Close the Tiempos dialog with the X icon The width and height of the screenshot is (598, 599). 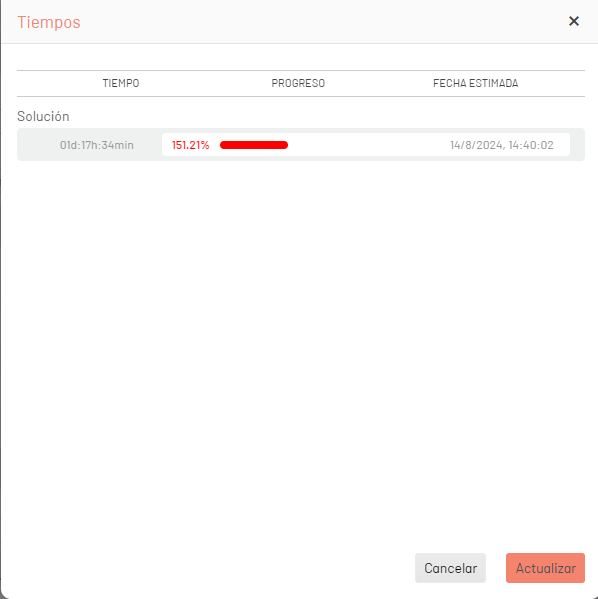[x=574, y=21]
